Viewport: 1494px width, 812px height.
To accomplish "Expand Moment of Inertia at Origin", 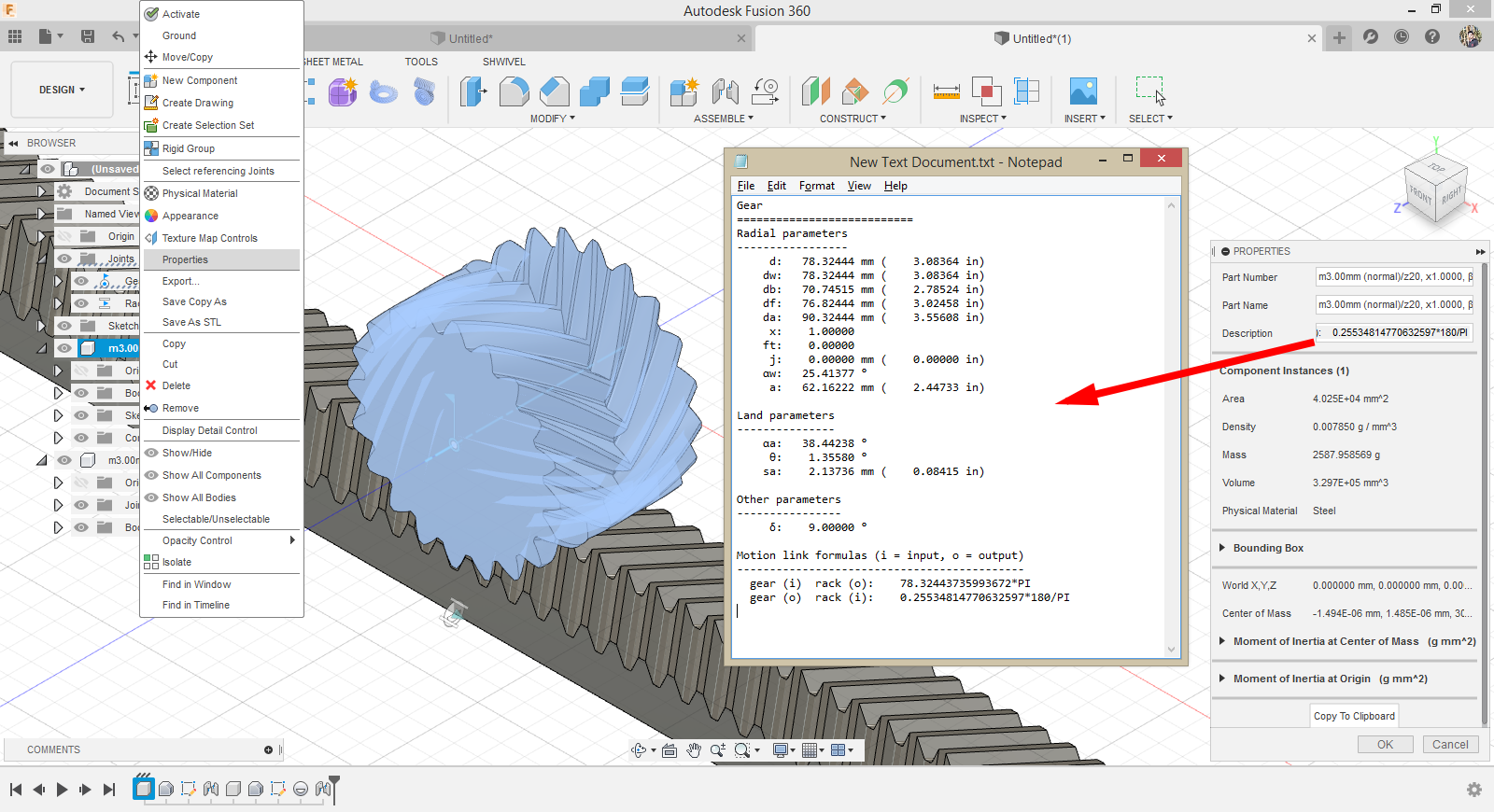I will tap(1222, 679).
